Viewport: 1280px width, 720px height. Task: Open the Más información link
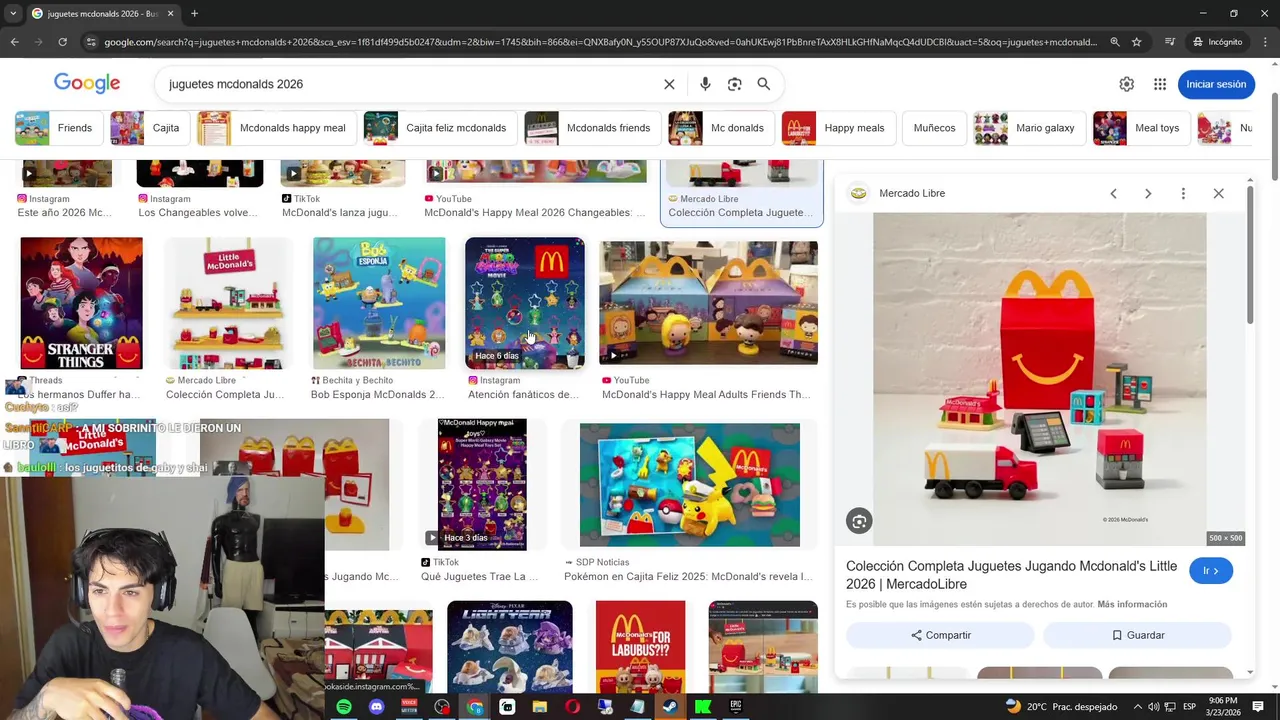(x=1132, y=604)
